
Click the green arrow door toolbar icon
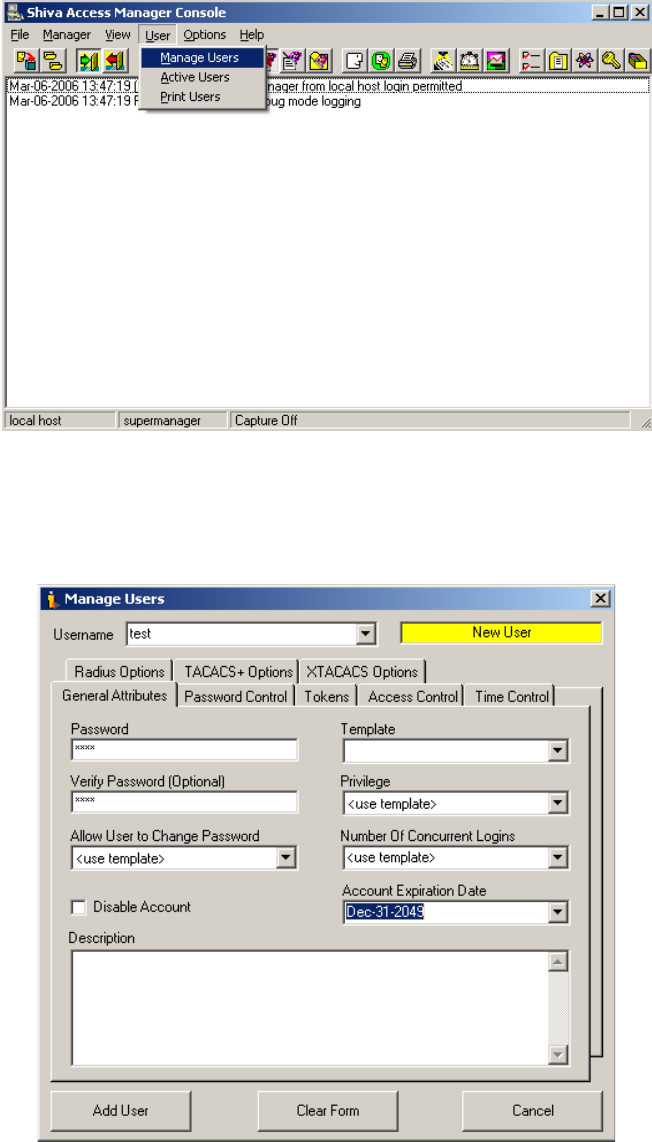(89, 60)
